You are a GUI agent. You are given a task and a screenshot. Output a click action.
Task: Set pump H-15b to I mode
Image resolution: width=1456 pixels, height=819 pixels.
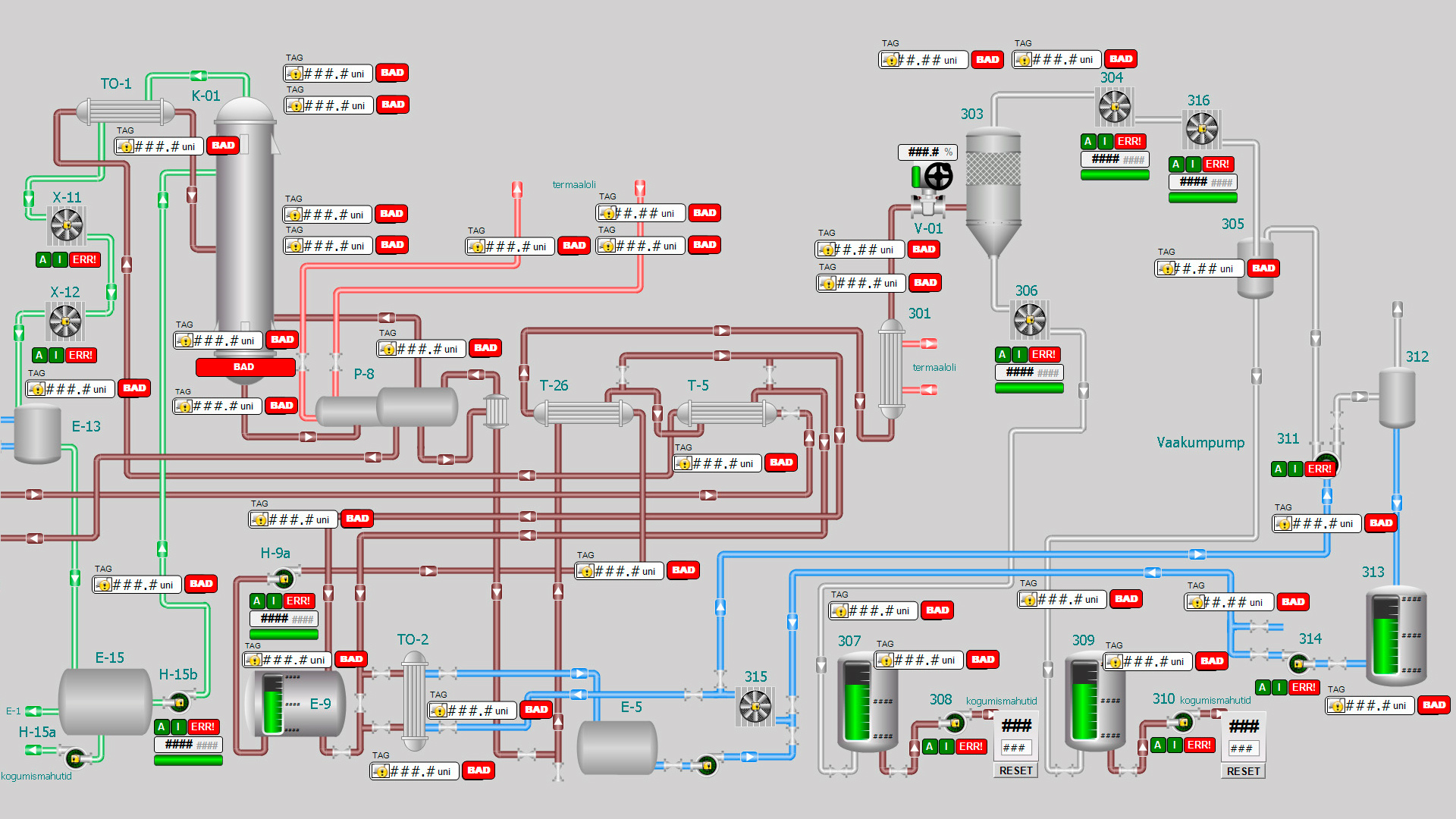click(x=178, y=726)
